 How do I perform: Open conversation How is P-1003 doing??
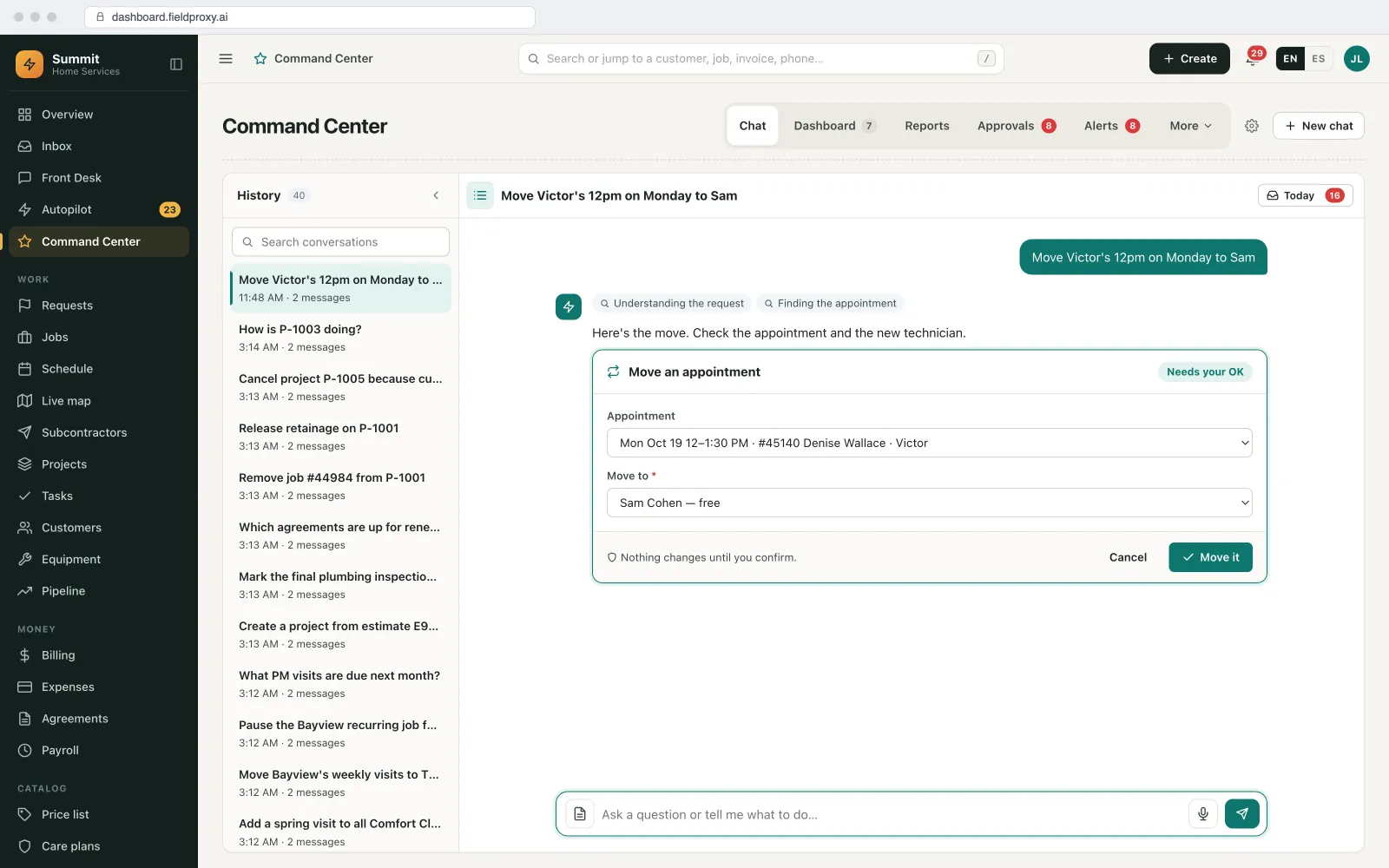pos(340,338)
